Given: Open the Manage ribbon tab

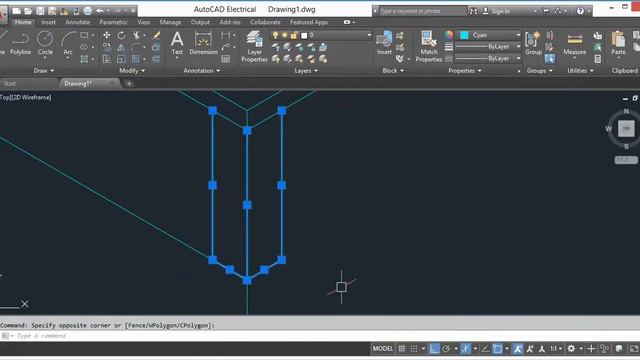Looking at the screenshot, I should tap(170, 22).
